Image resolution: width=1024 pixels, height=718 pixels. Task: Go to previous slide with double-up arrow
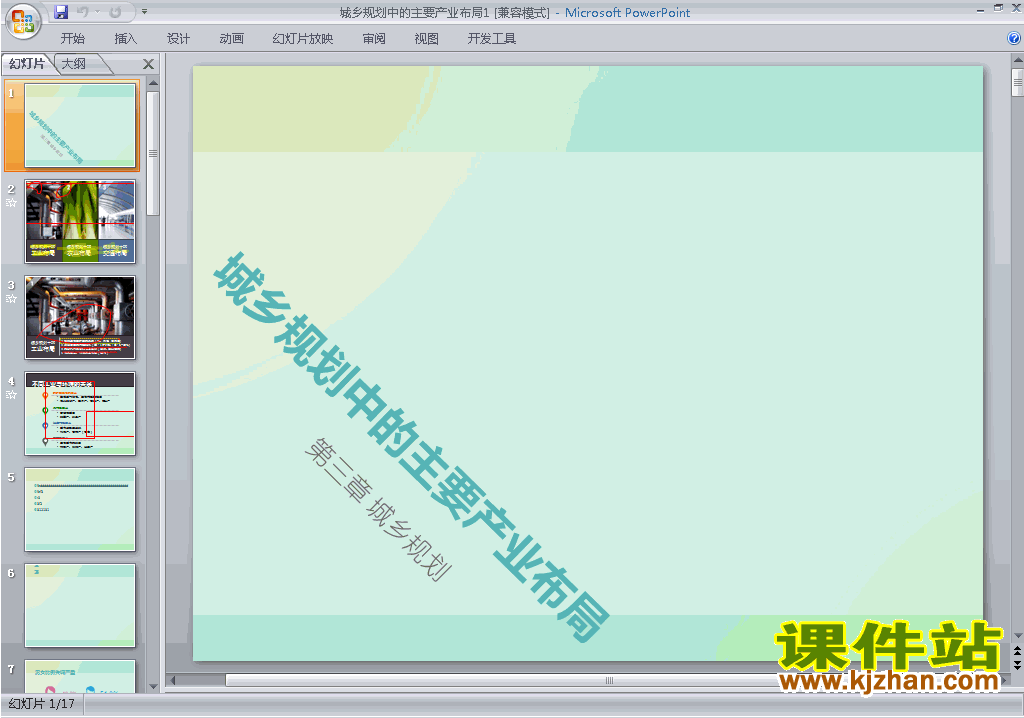[x=1017, y=651]
